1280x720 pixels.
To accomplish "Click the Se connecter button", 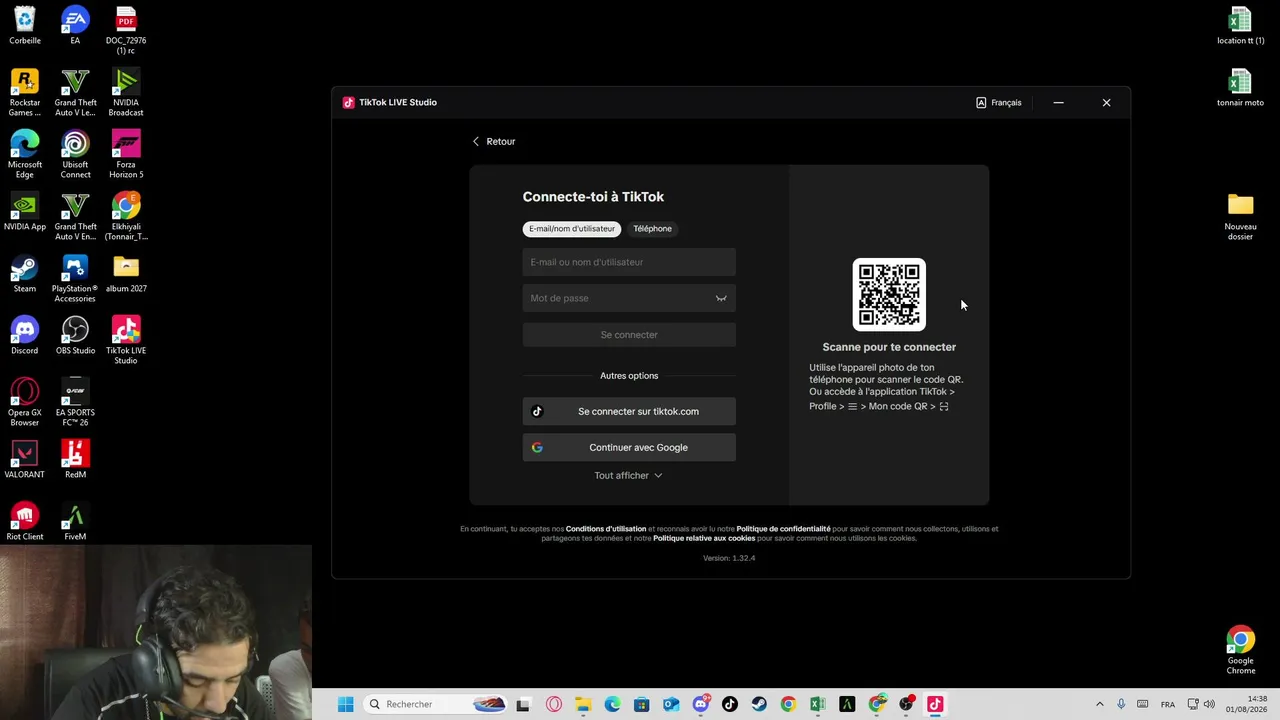I will pos(629,335).
